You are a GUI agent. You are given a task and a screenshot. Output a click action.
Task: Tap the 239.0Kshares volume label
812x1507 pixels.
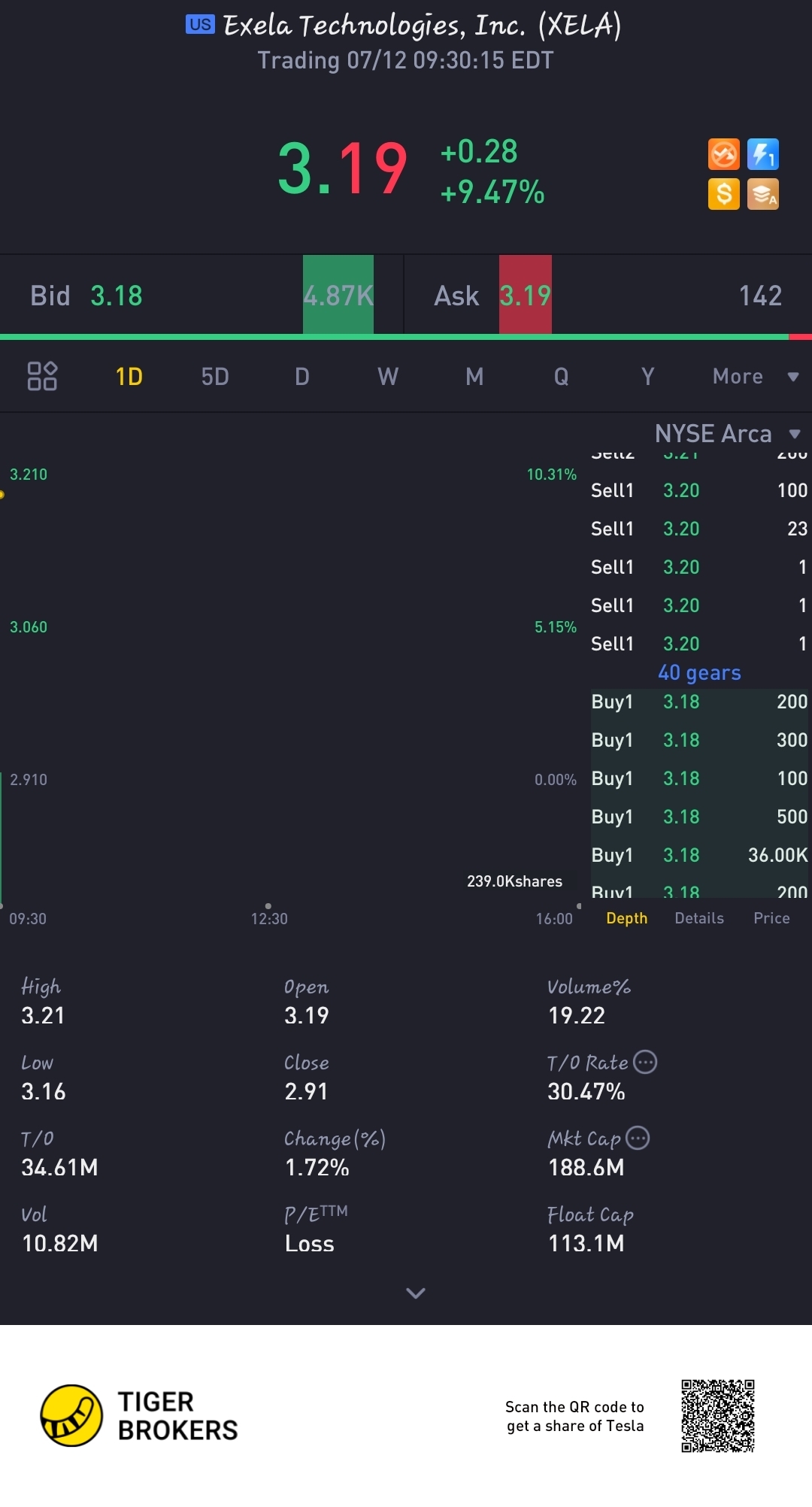pyautogui.click(x=514, y=881)
